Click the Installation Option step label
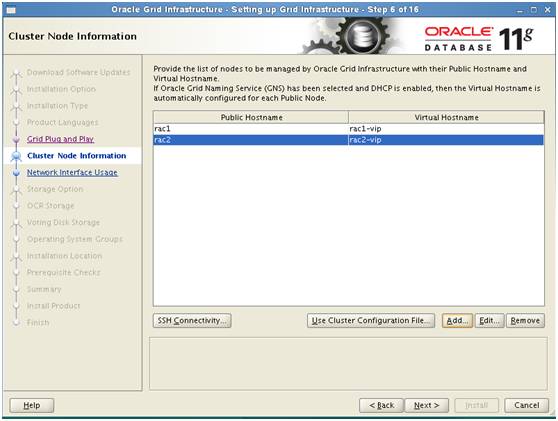 point(61,89)
